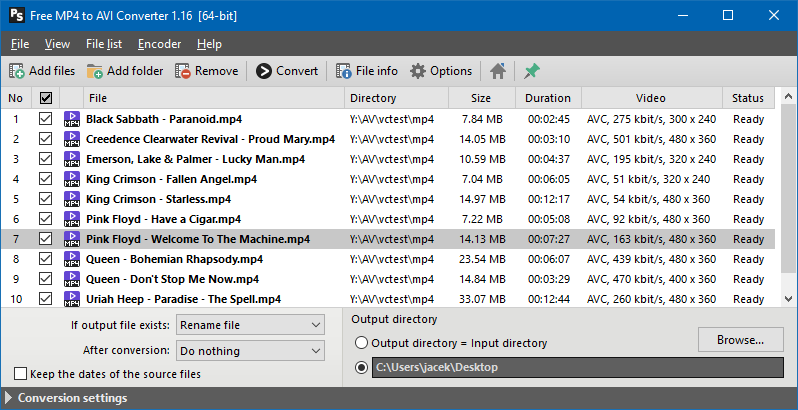Select Output directory = Input directory radio
The image size is (798, 410).
click(361, 343)
